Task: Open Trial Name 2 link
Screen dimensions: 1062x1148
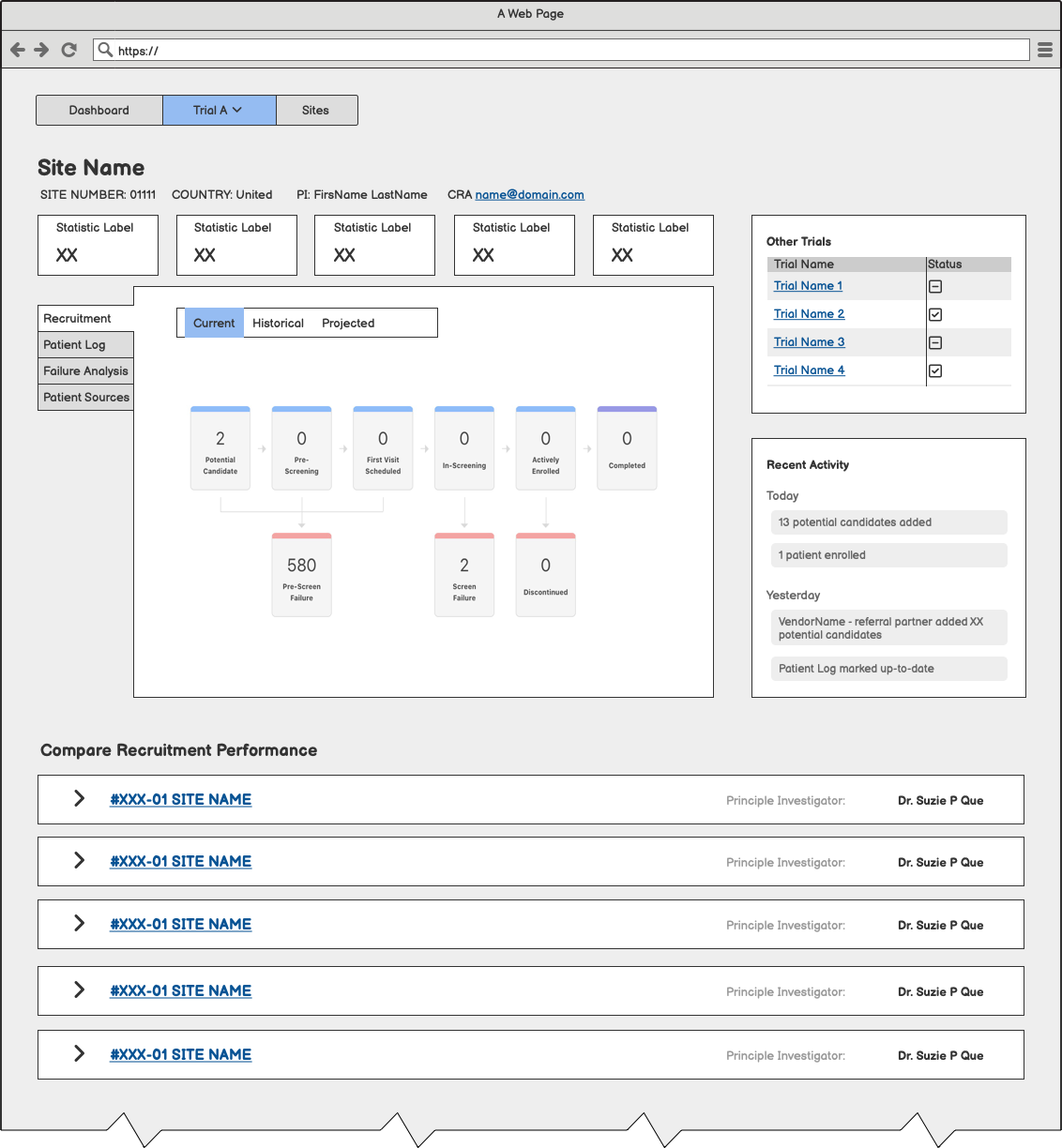Action: [x=809, y=314]
